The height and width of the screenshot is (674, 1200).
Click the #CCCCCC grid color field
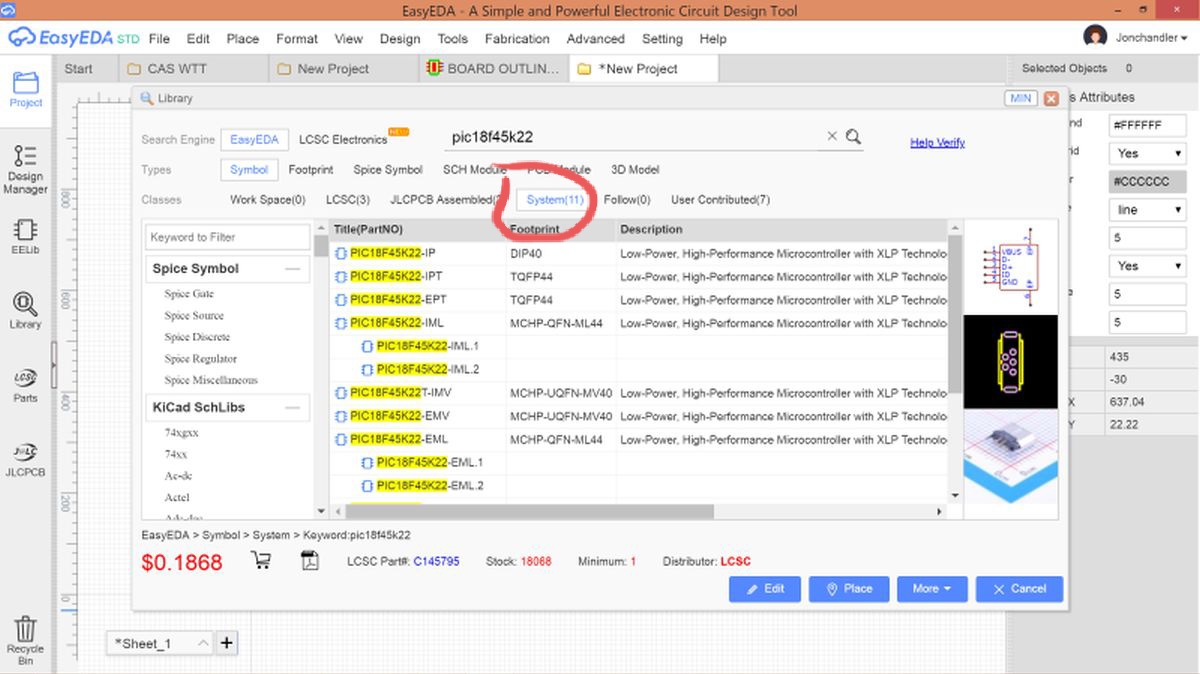1148,182
